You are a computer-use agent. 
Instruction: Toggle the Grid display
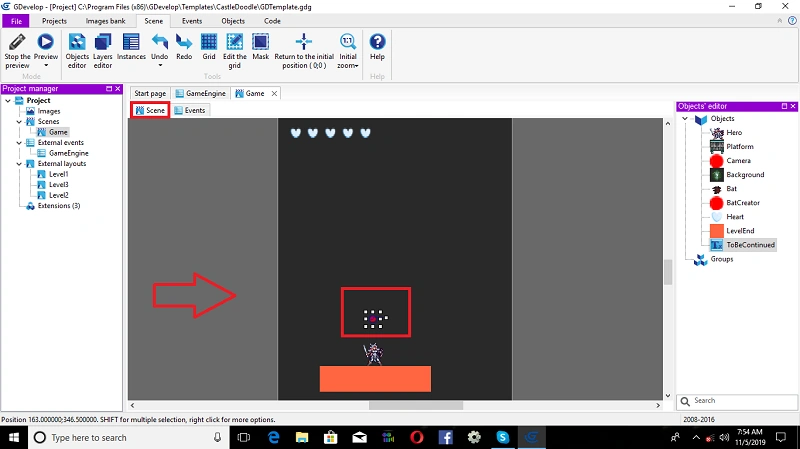pyautogui.click(x=209, y=47)
